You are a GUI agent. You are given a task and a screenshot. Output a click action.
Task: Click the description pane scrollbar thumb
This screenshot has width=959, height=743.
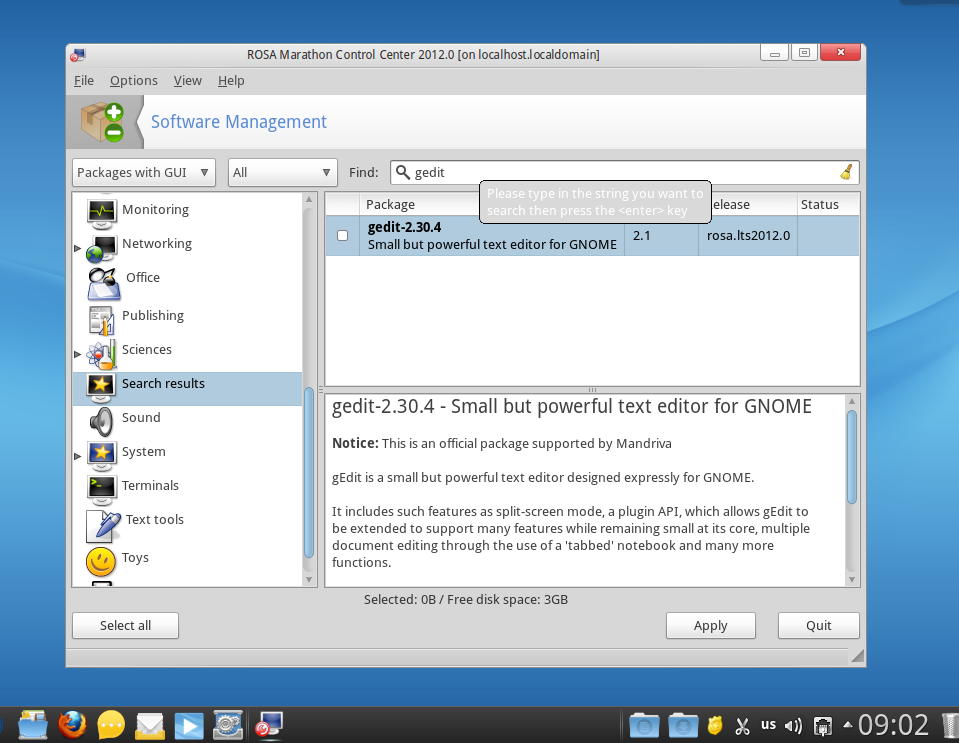851,457
